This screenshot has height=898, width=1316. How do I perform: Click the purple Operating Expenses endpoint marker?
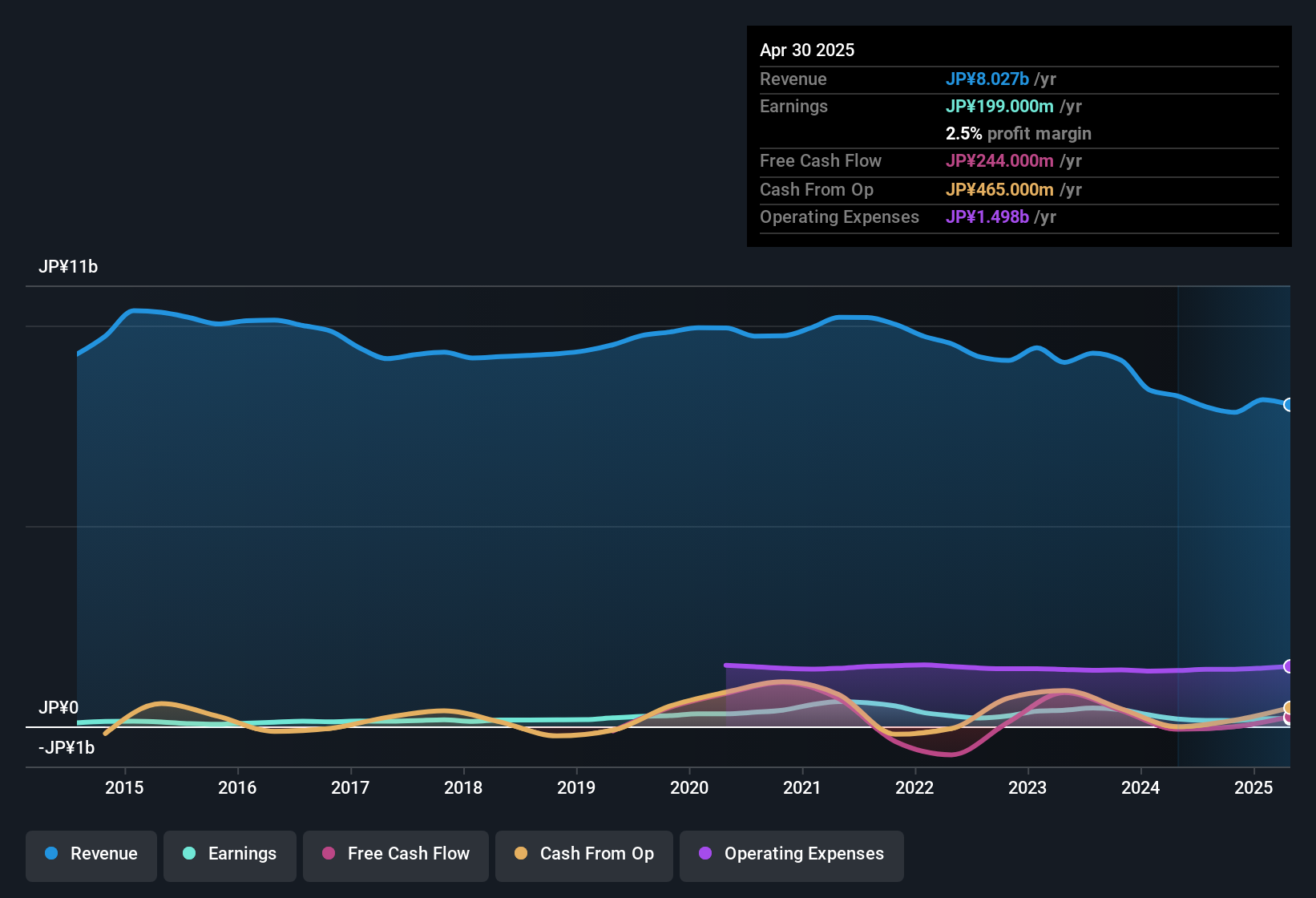(x=1288, y=666)
